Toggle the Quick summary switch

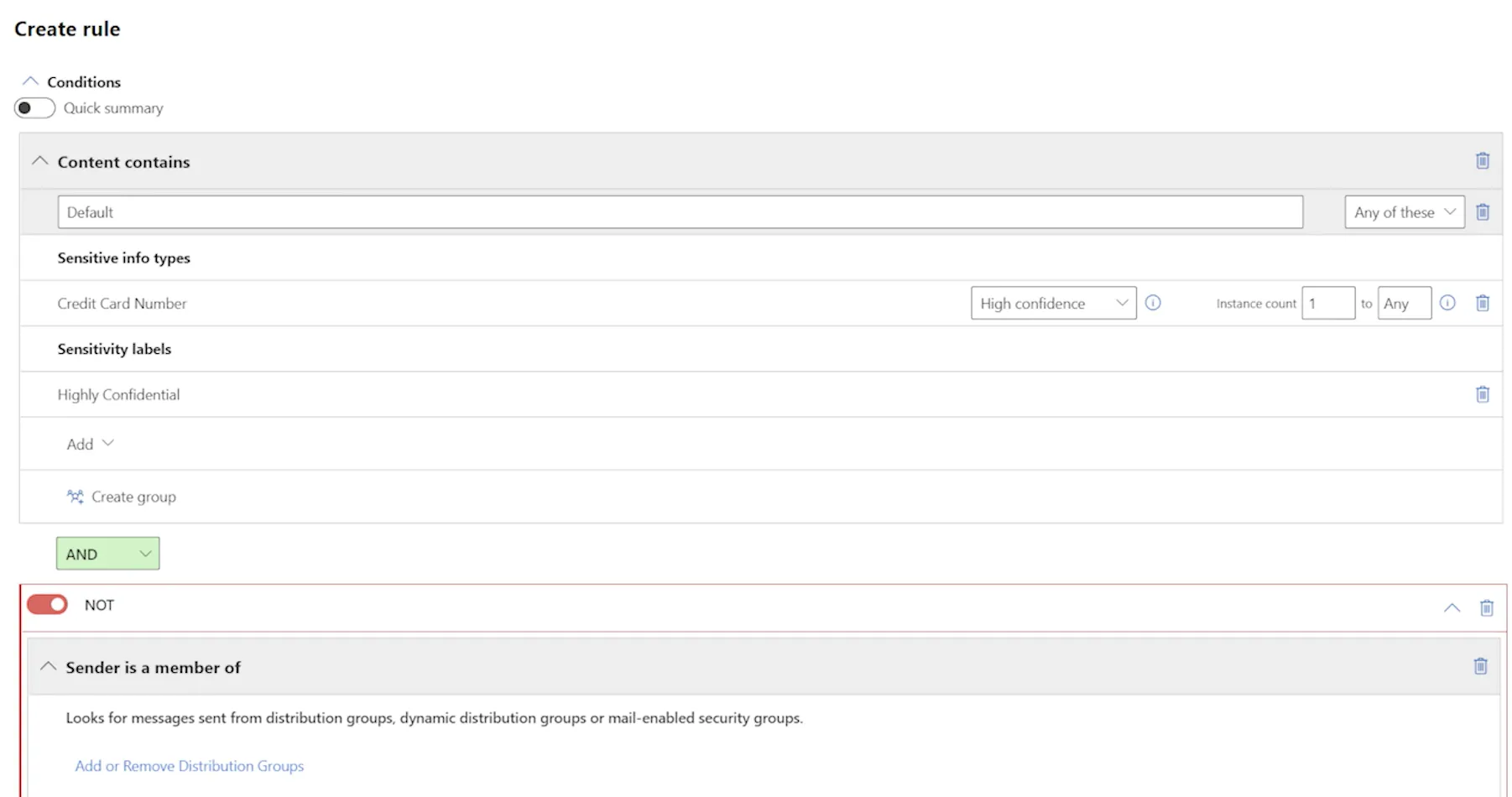pos(34,108)
